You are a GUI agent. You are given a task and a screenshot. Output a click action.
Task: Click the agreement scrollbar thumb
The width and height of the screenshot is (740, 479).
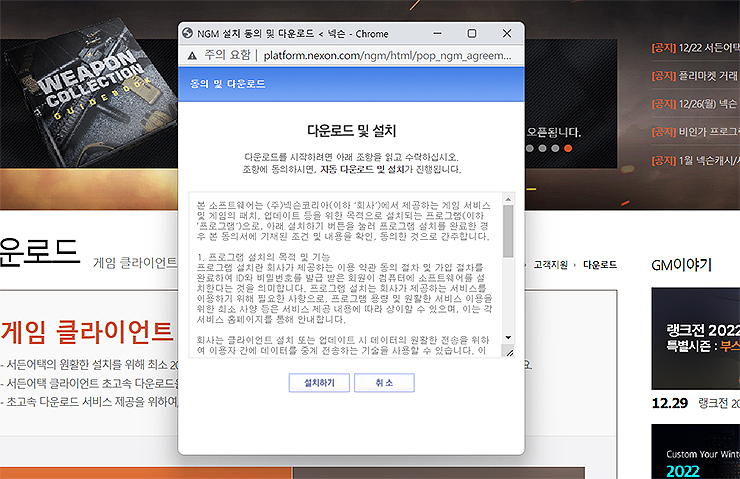508,231
